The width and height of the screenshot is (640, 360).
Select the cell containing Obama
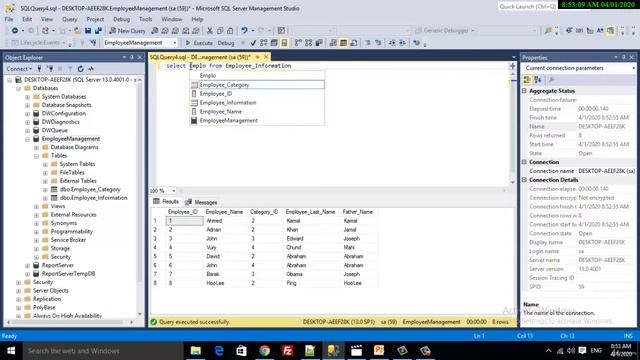click(x=311, y=274)
